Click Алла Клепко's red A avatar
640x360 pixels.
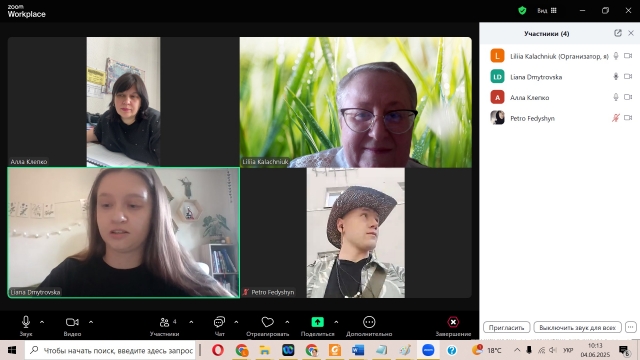click(x=497, y=97)
